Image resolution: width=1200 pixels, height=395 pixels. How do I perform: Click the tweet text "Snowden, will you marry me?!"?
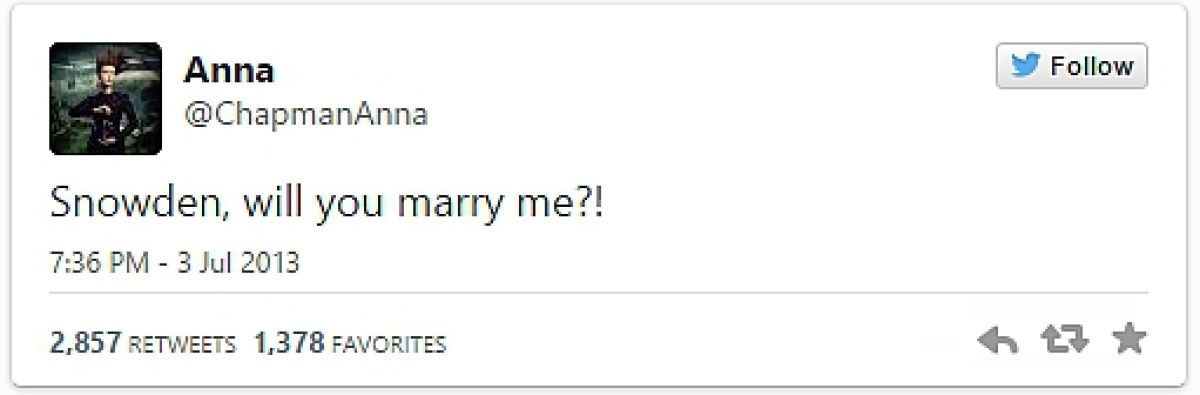click(x=327, y=207)
